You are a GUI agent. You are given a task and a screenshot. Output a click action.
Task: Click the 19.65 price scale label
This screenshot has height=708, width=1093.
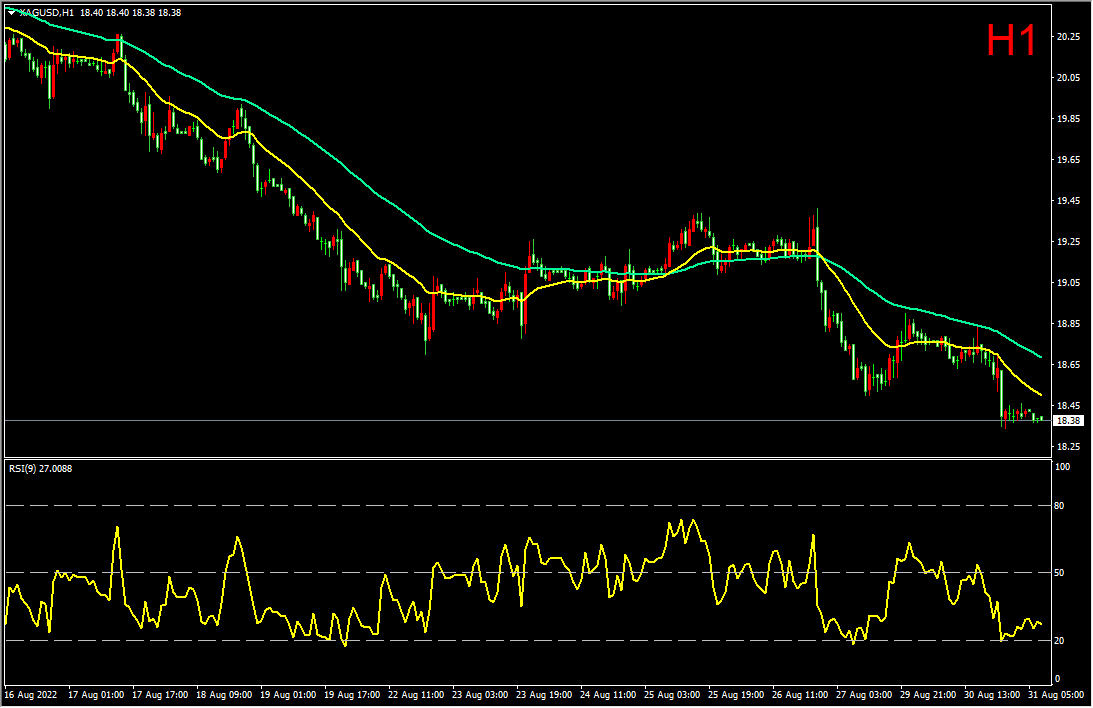1069,160
